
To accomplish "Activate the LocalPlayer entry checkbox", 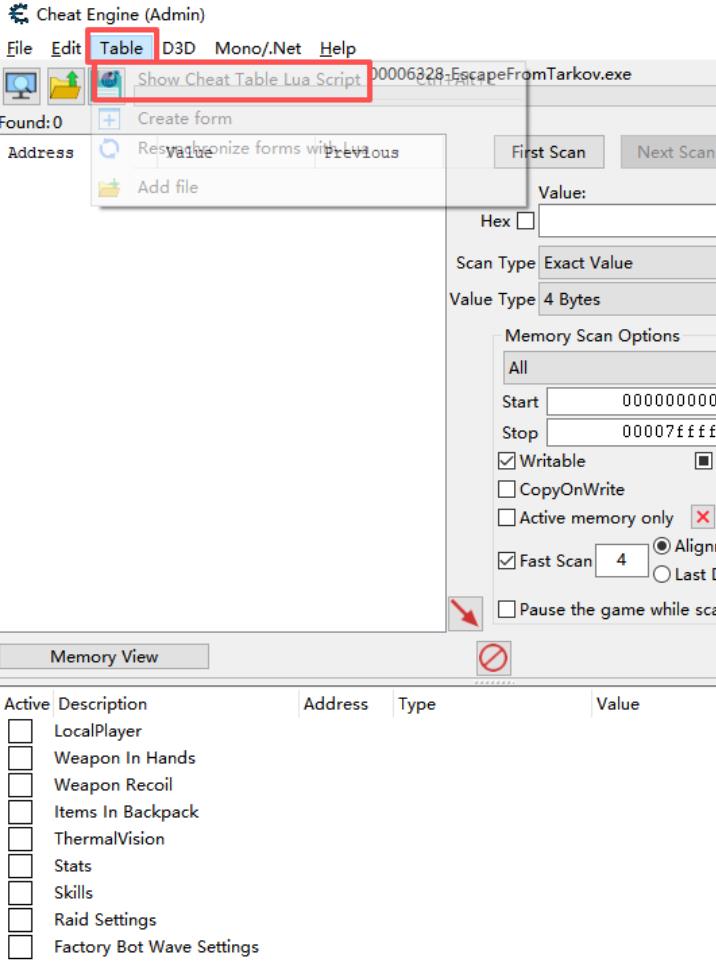I will 20,731.
